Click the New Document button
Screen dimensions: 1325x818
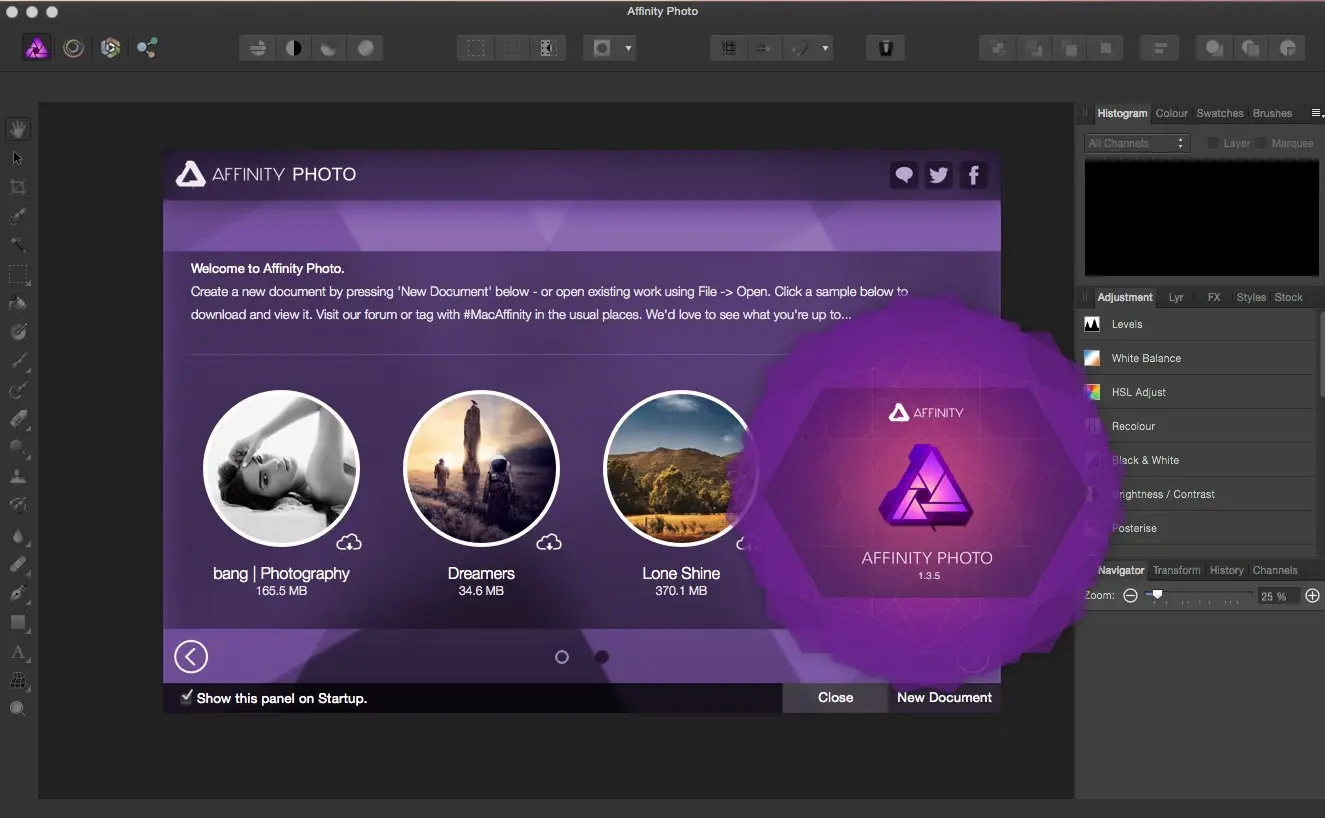pyautogui.click(x=944, y=698)
